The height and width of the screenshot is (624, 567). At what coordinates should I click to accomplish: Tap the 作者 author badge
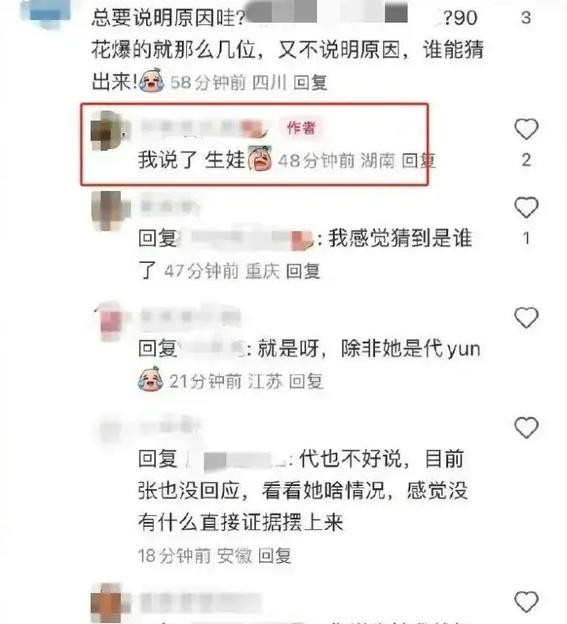[301, 128]
